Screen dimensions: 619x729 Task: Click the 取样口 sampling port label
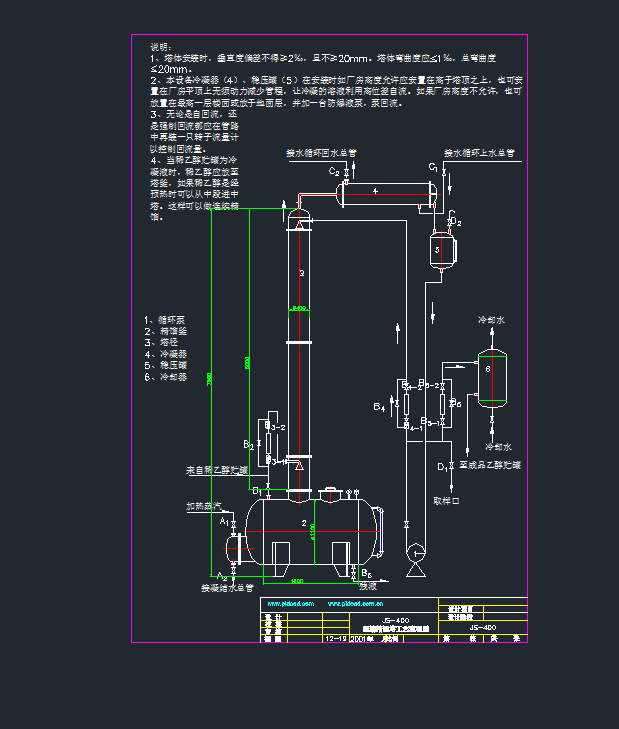pyautogui.click(x=446, y=498)
